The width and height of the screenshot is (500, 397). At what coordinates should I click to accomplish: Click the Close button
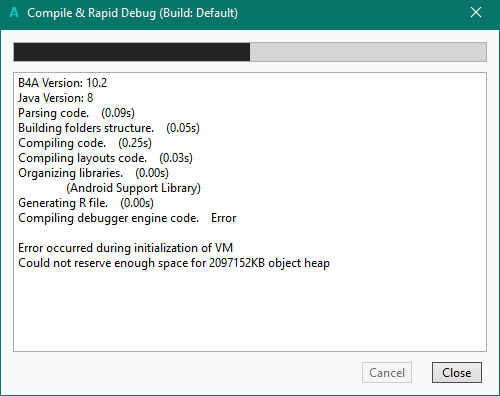457,372
